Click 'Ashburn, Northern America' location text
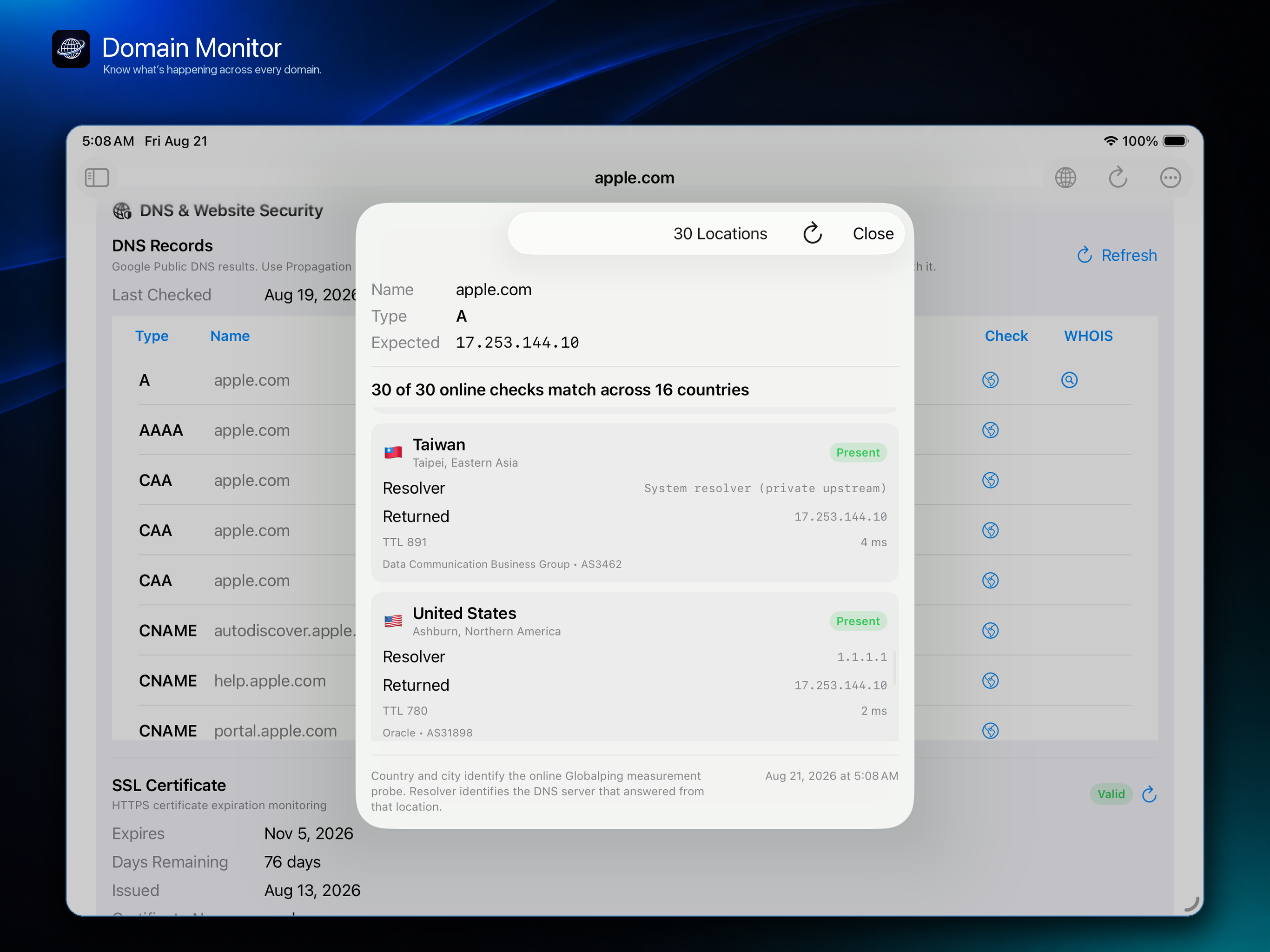The width and height of the screenshot is (1270, 952). [486, 632]
